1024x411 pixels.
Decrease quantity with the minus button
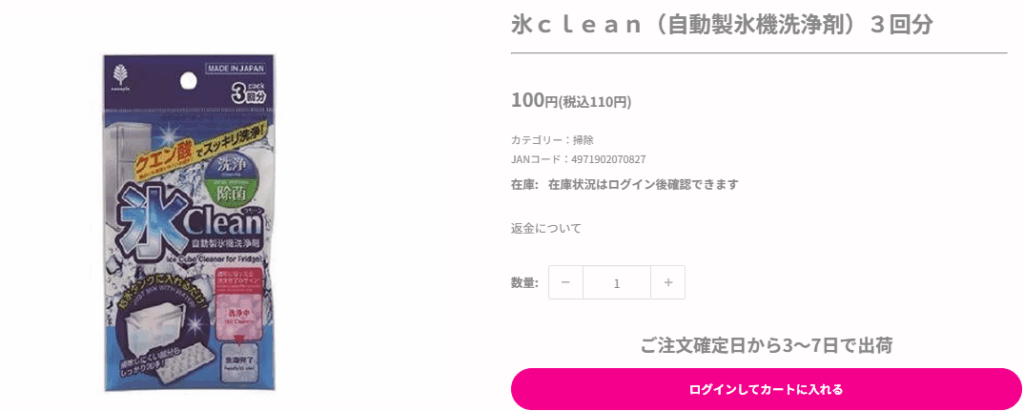point(566,283)
